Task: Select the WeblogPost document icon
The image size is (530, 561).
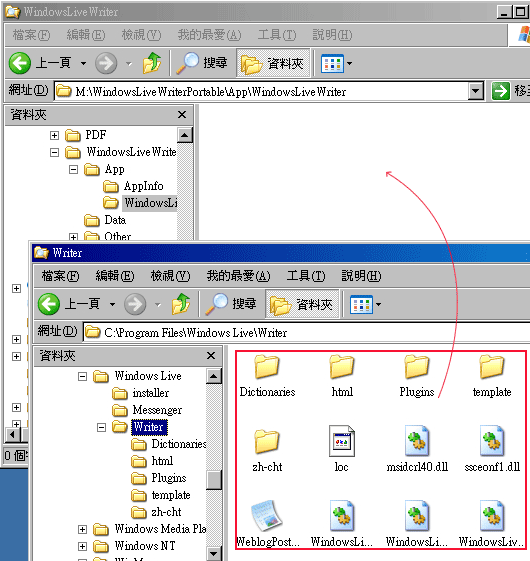Action: pyautogui.click(x=267, y=515)
